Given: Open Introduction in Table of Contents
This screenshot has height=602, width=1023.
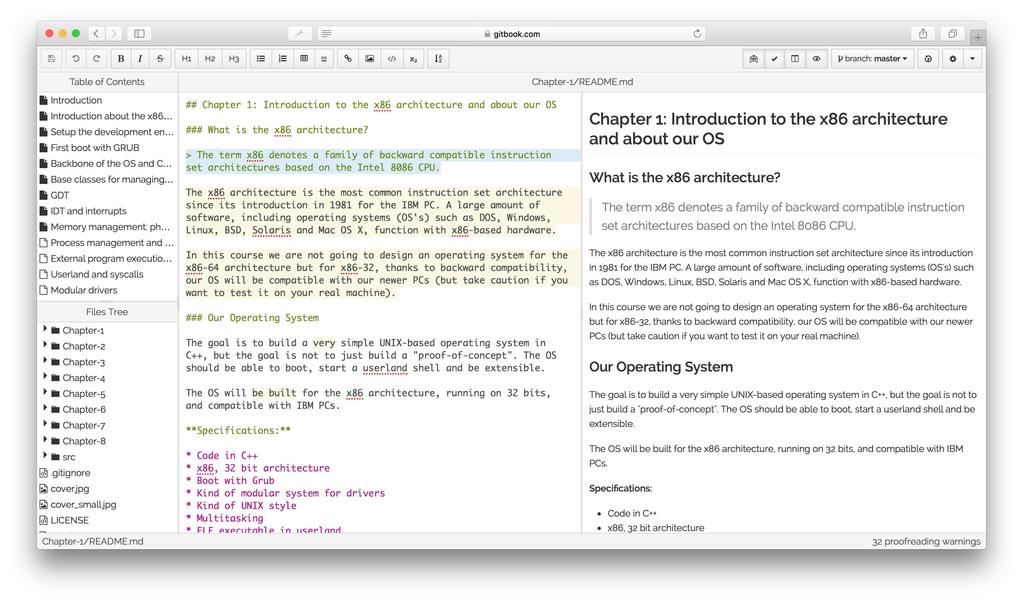Looking at the screenshot, I should coord(76,100).
